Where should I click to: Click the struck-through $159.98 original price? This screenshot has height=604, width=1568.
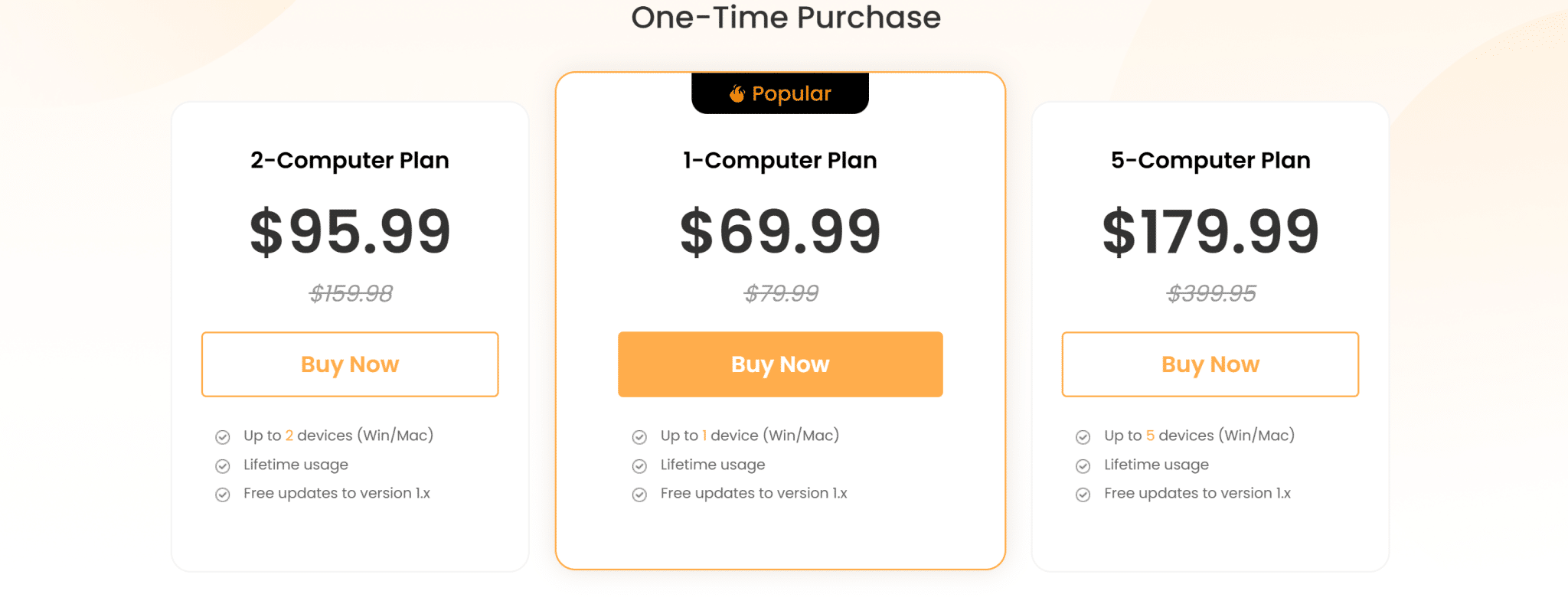pos(351,293)
